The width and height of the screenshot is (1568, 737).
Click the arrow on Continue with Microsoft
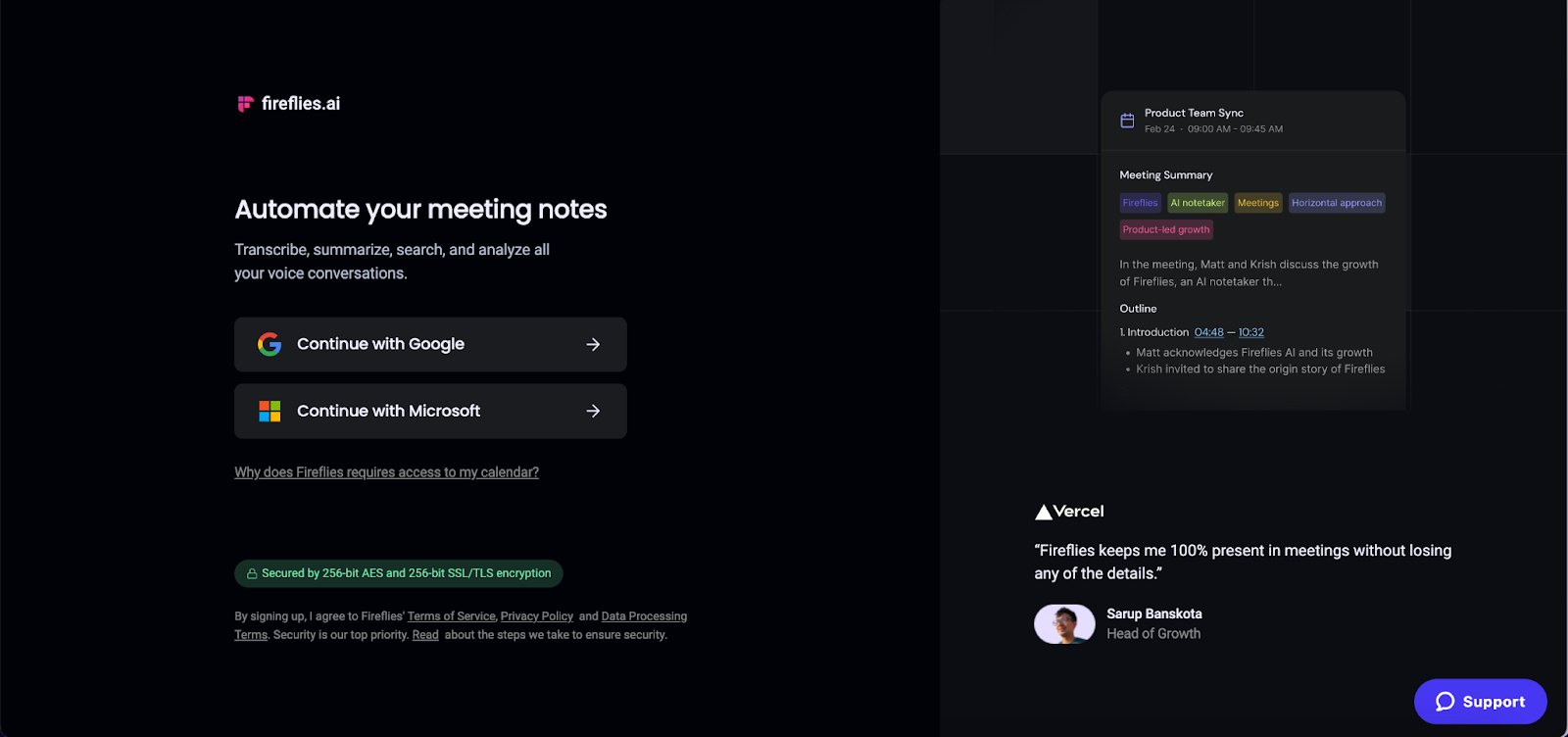(x=593, y=411)
